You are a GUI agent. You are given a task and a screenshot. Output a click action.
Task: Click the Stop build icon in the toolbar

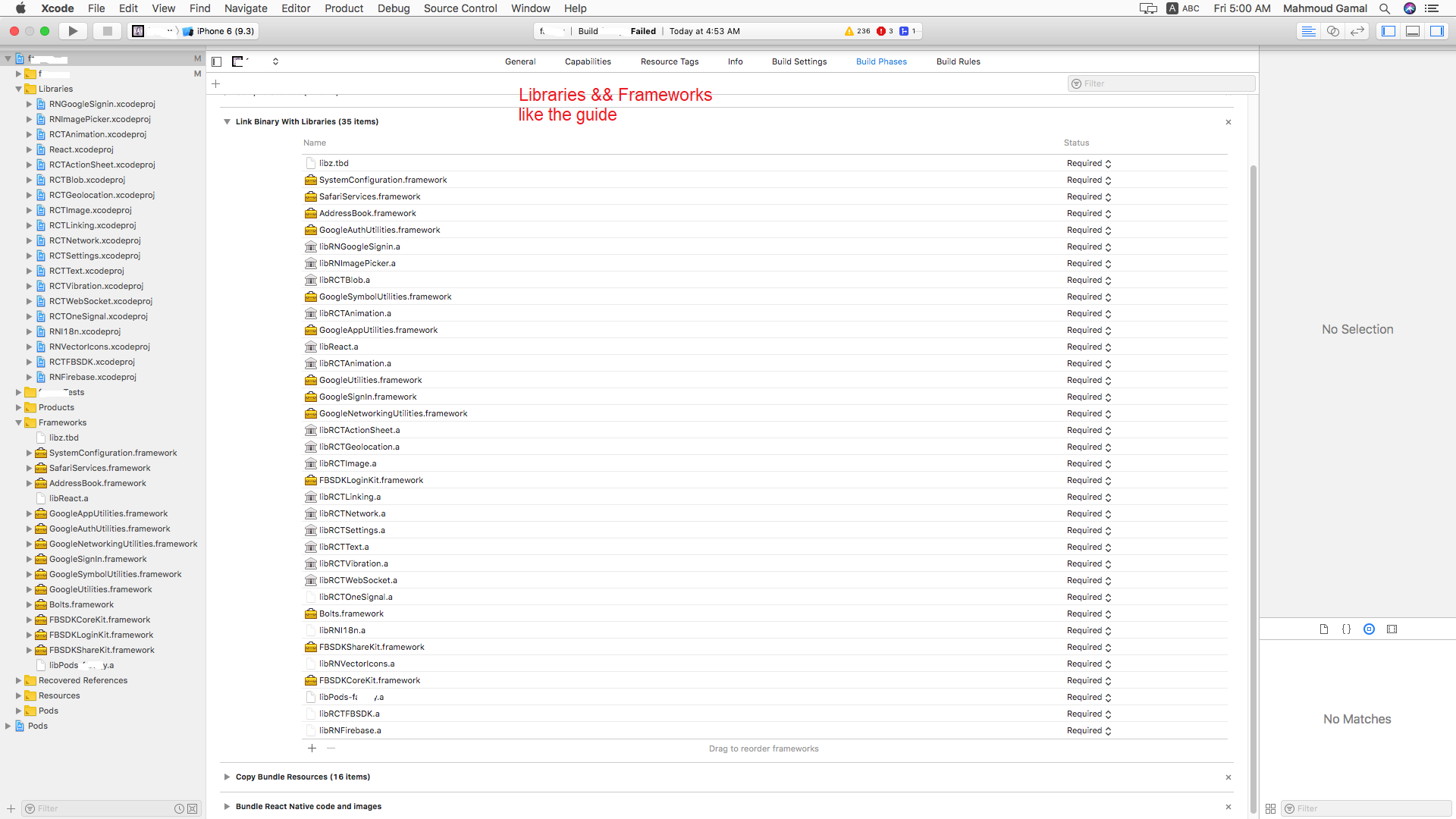pos(106,31)
